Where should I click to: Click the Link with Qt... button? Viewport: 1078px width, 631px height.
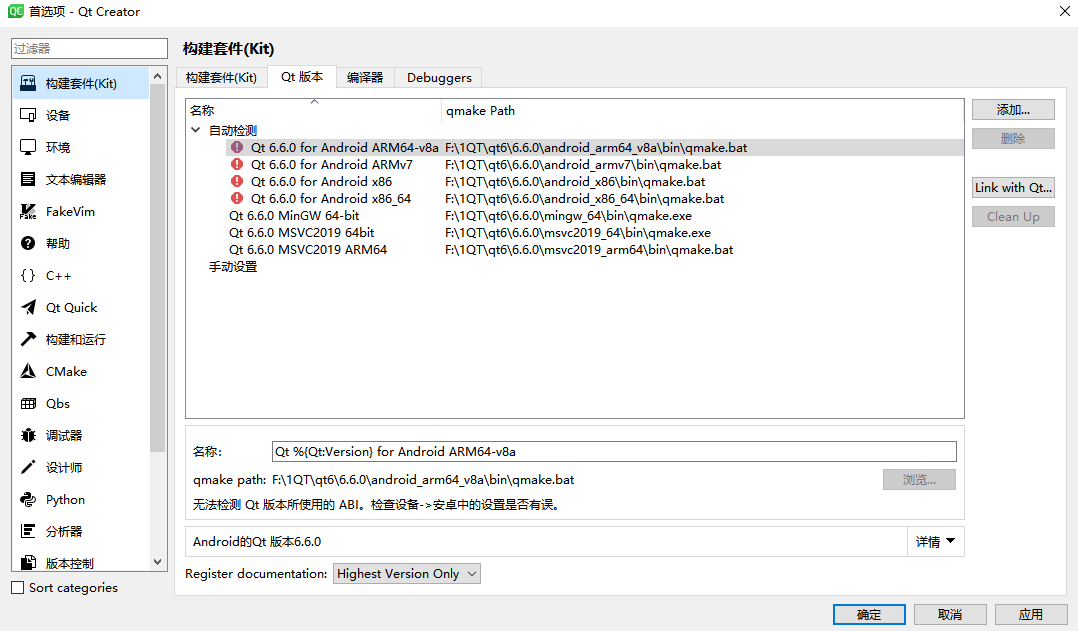[1013, 188]
